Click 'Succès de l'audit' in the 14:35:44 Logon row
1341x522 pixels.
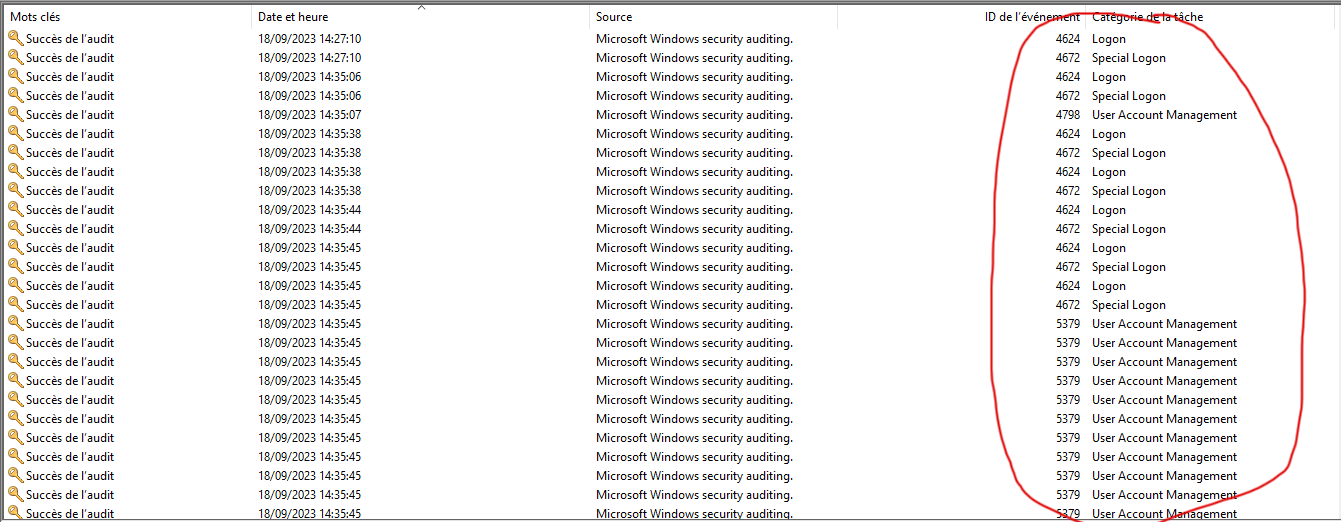point(70,210)
